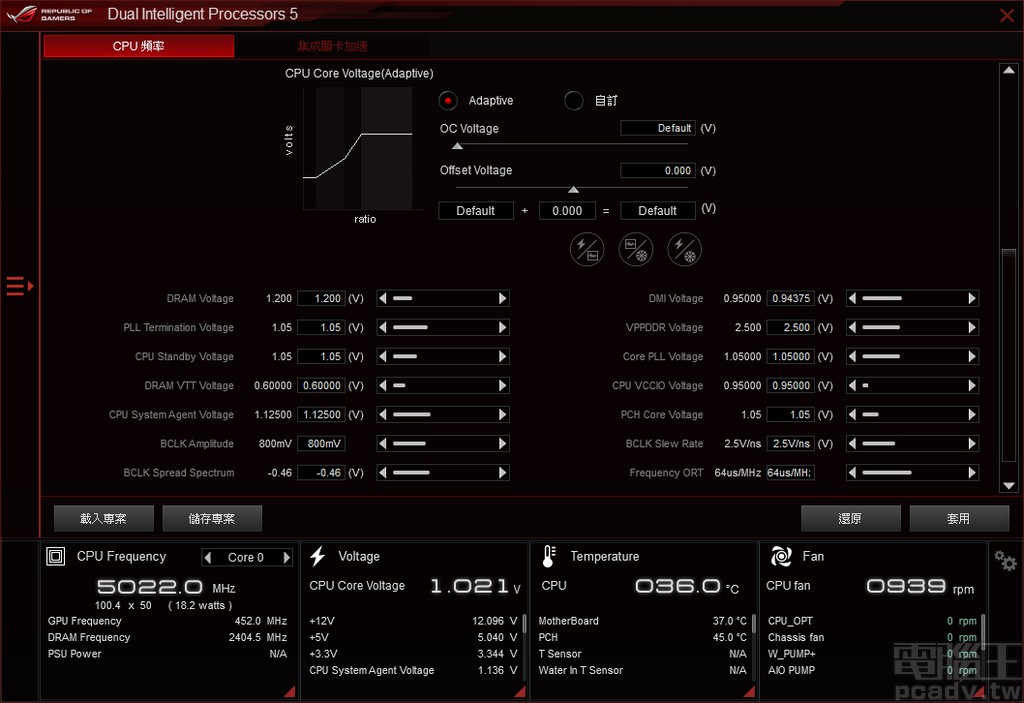
Task: Increase CPU System Agent Voltage right arrow
Action: [502, 415]
